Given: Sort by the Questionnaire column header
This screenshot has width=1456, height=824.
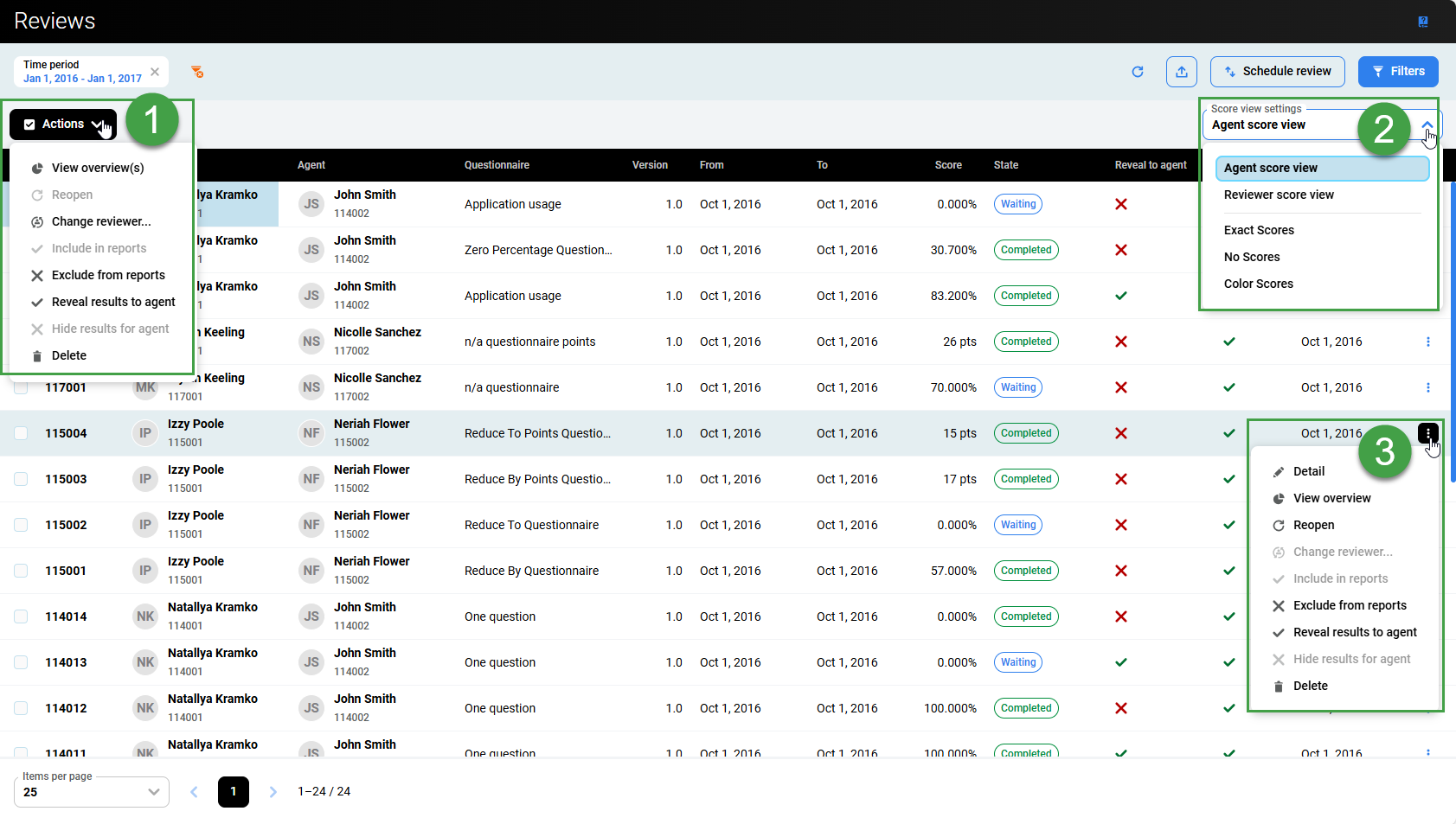Looking at the screenshot, I should click(x=497, y=165).
